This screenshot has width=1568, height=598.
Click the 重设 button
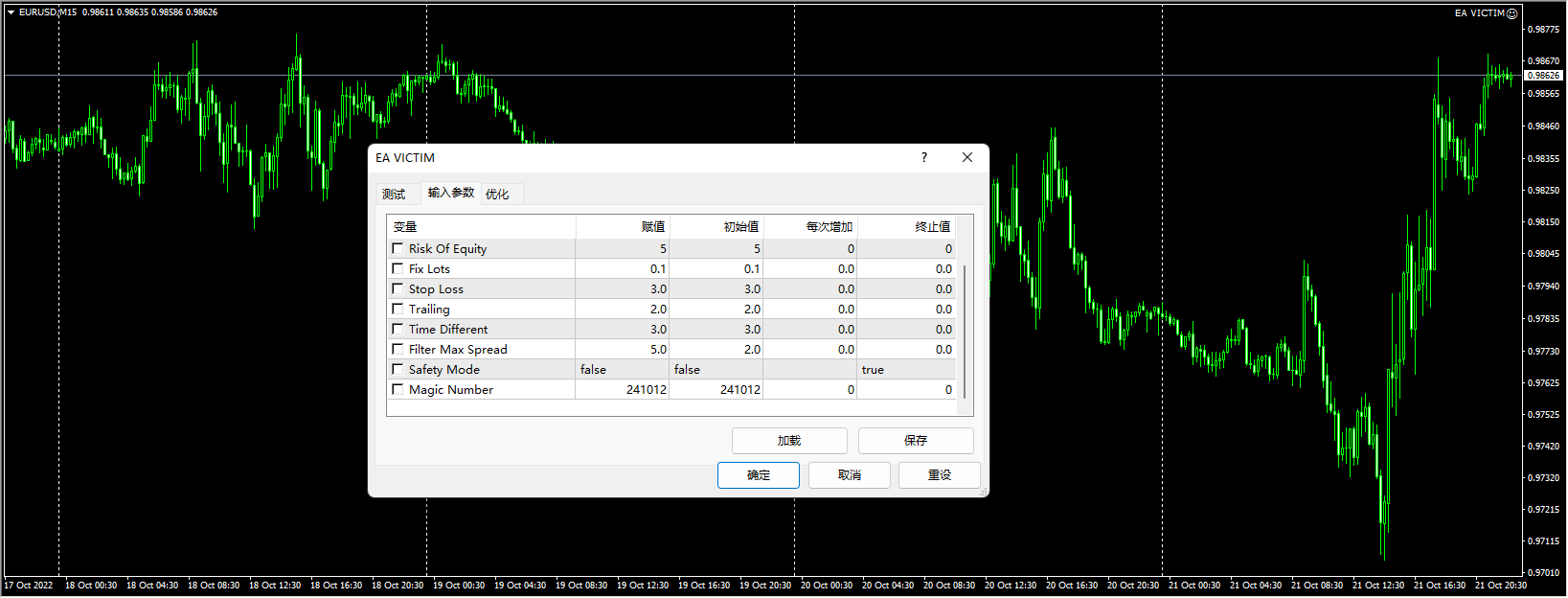tap(939, 475)
